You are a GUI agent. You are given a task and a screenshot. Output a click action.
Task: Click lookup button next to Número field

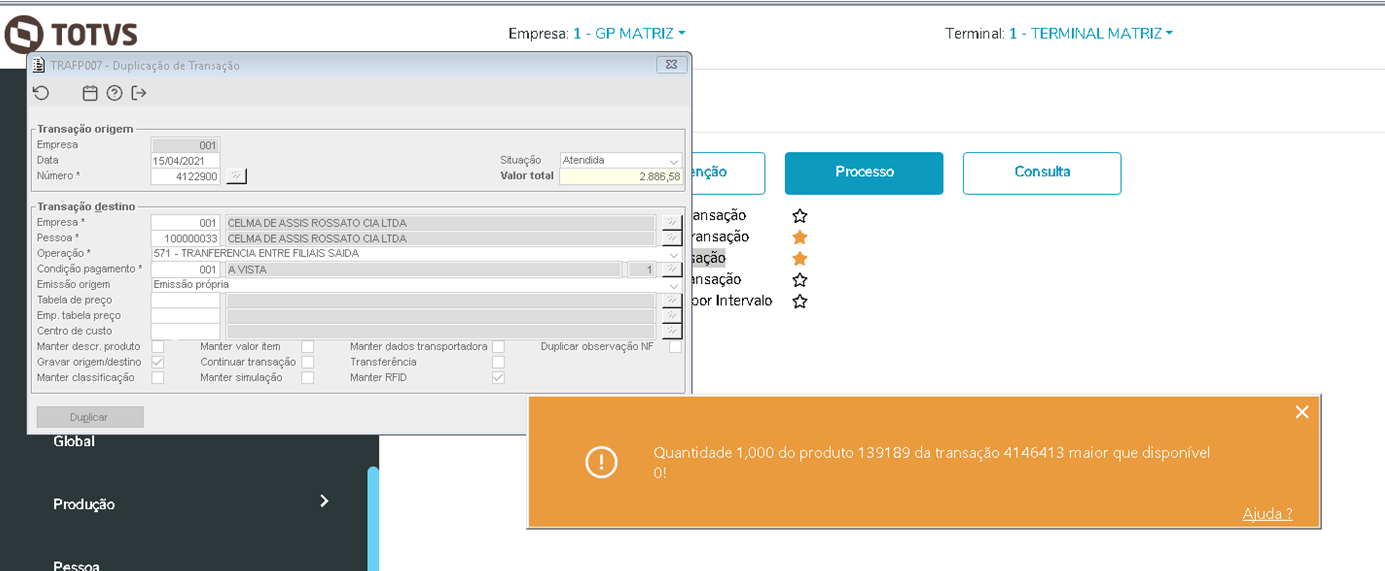click(x=235, y=176)
